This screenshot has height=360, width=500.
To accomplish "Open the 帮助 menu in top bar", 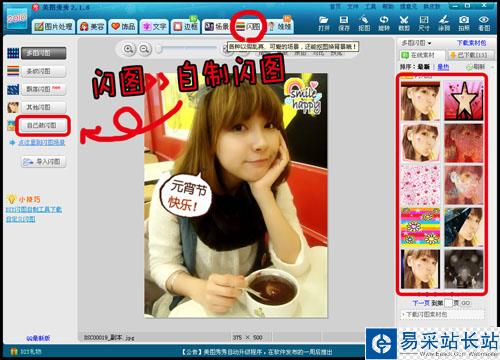I will coord(387,7).
